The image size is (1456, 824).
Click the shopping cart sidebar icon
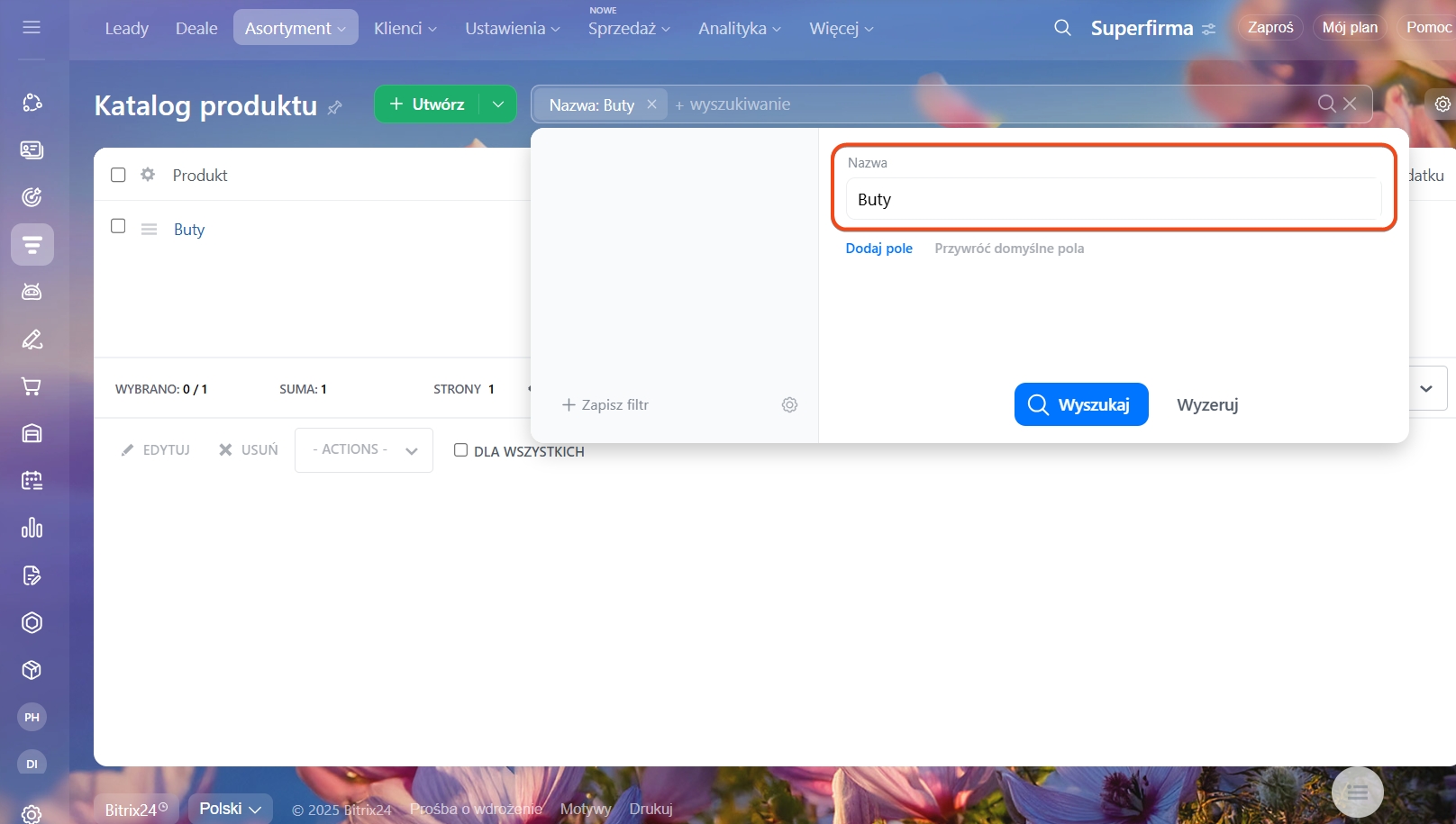point(32,386)
